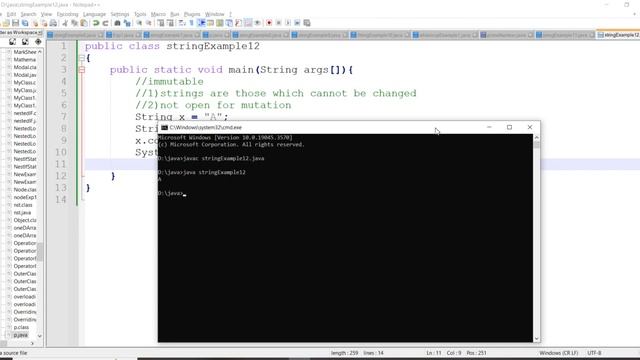640x360 pixels.
Task: Open the Plugins menu
Action: click(192, 14)
